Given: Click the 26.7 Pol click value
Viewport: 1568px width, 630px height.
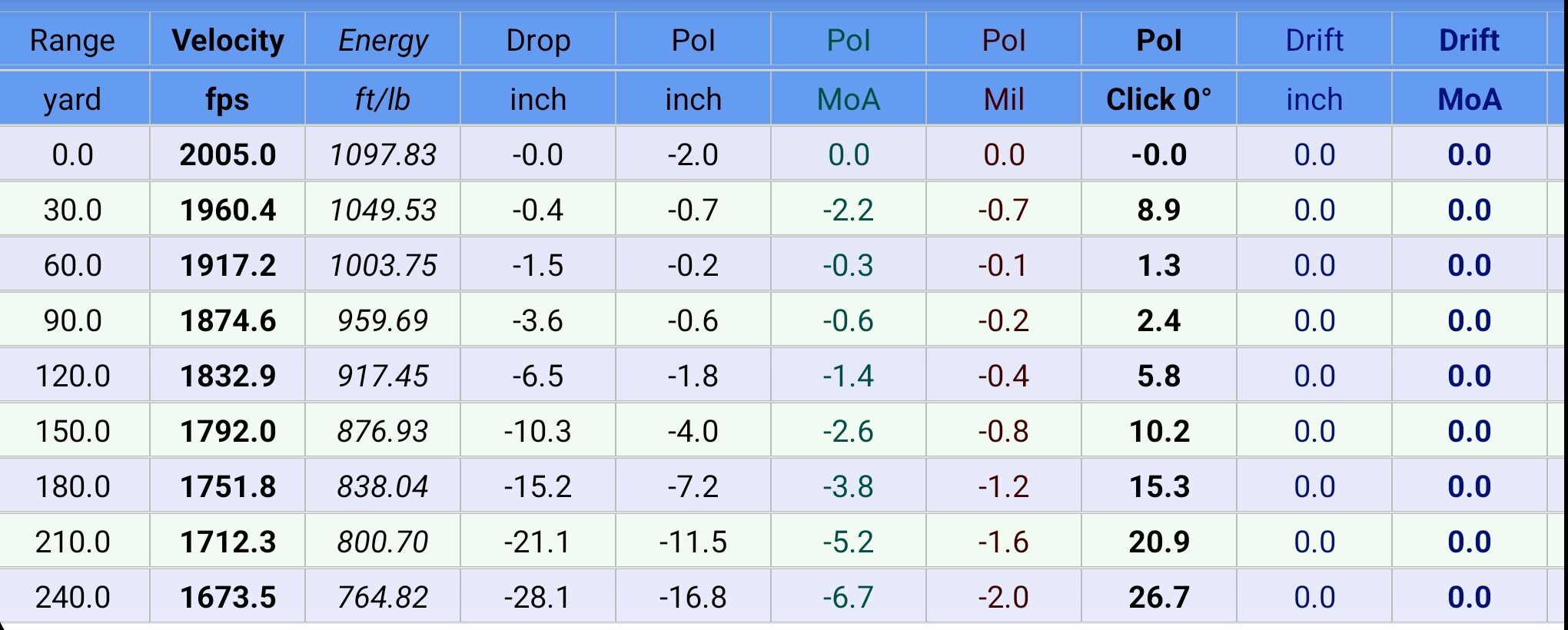Looking at the screenshot, I should pos(1159,597).
